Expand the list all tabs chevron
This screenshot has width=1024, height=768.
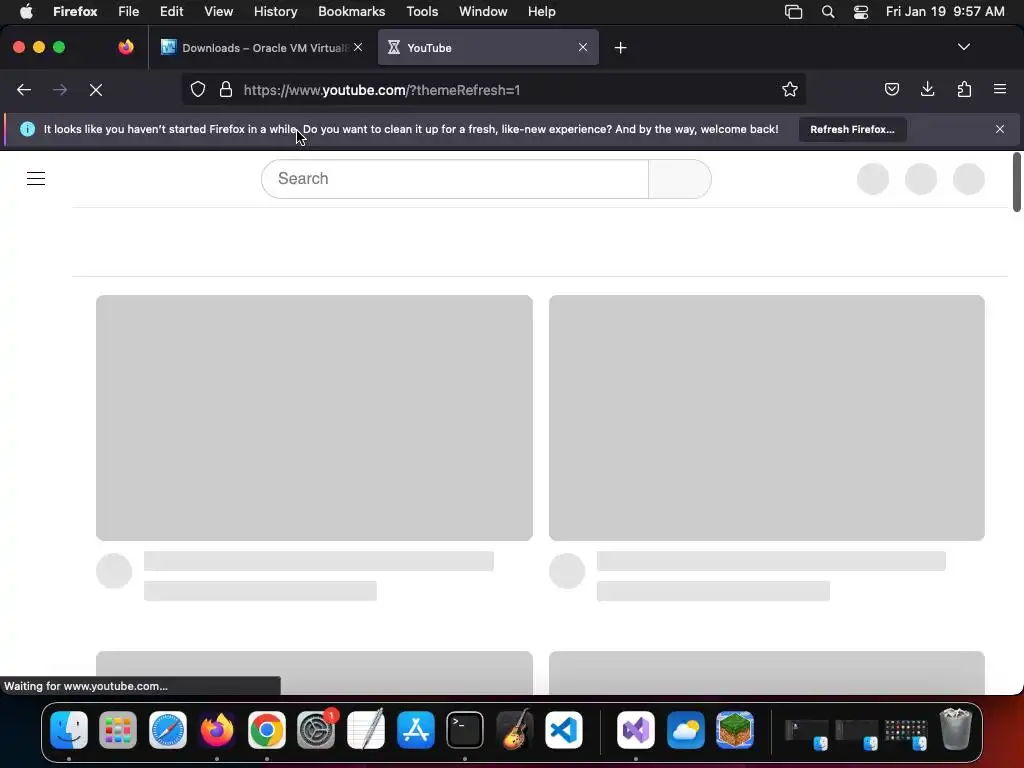pos(963,47)
